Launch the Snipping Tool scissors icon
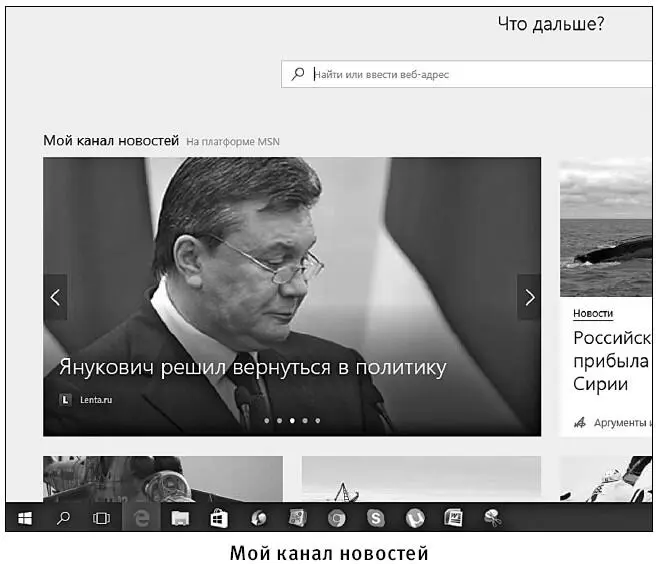The height and width of the screenshot is (564, 658). point(492,518)
